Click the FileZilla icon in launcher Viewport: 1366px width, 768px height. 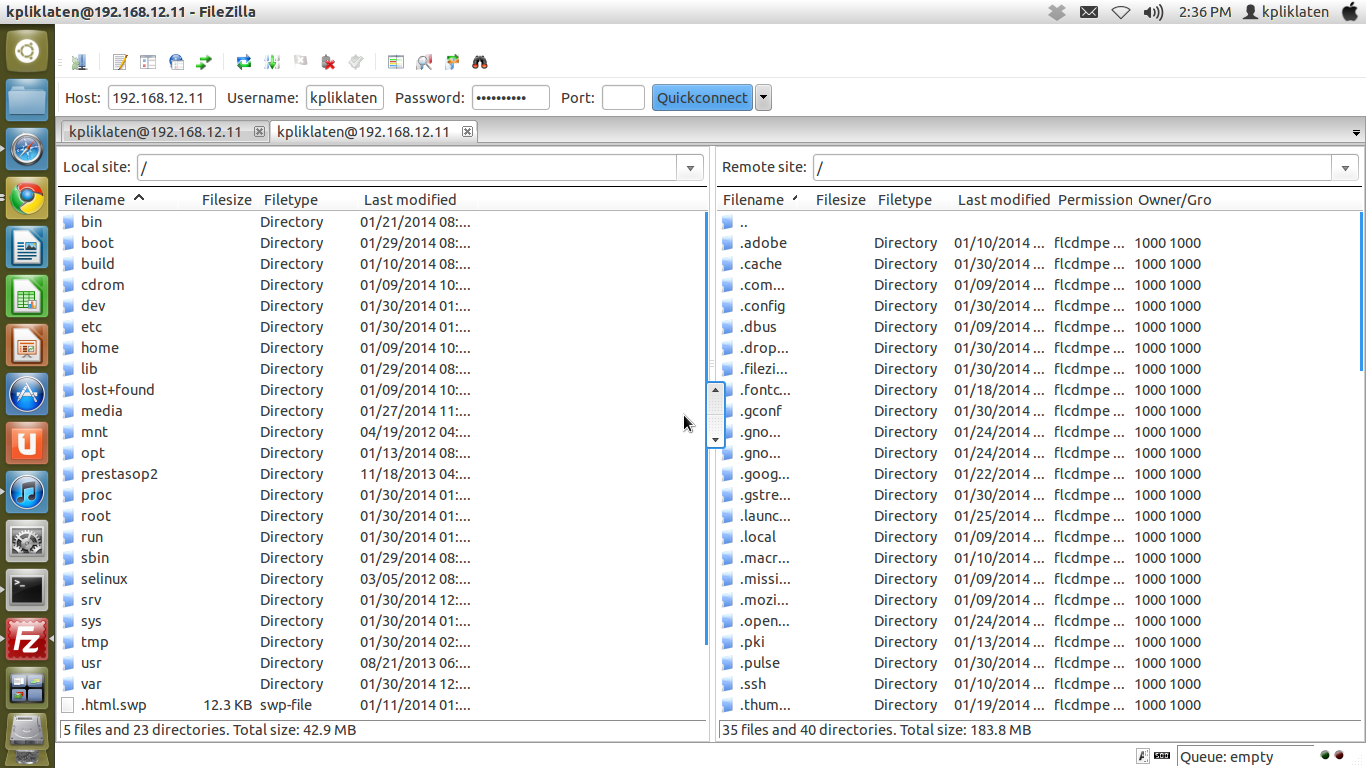27,640
